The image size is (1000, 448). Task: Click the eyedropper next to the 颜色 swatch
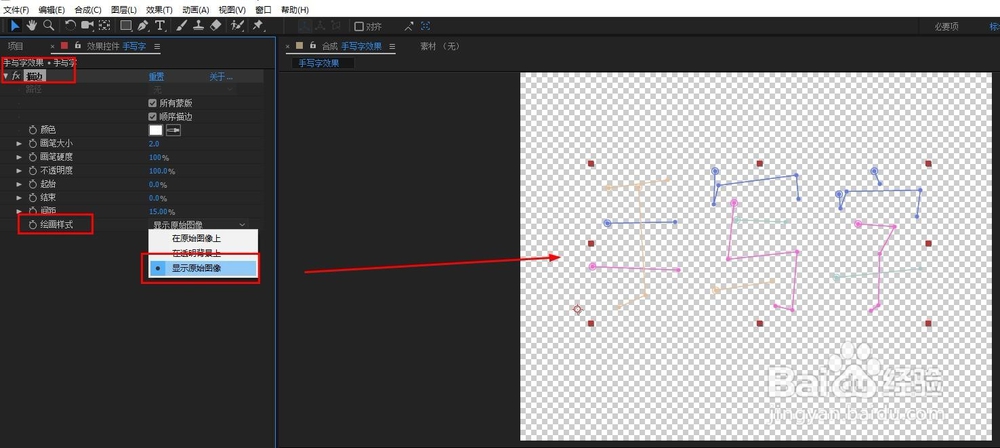[x=173, y=130]
